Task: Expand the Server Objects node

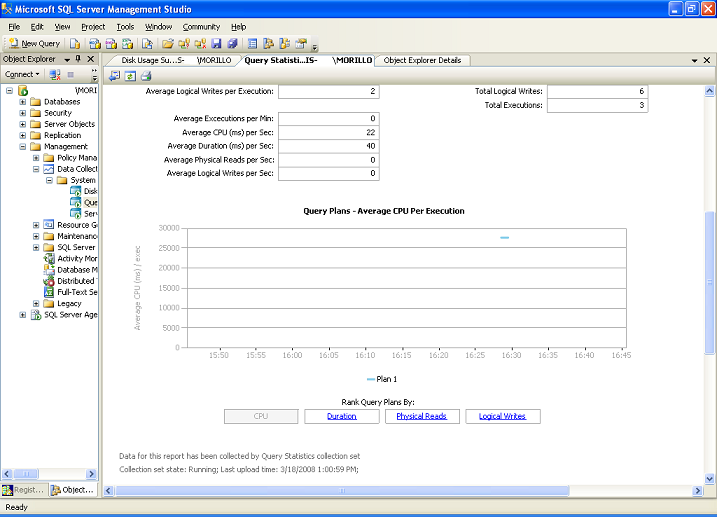Action: 22,124
